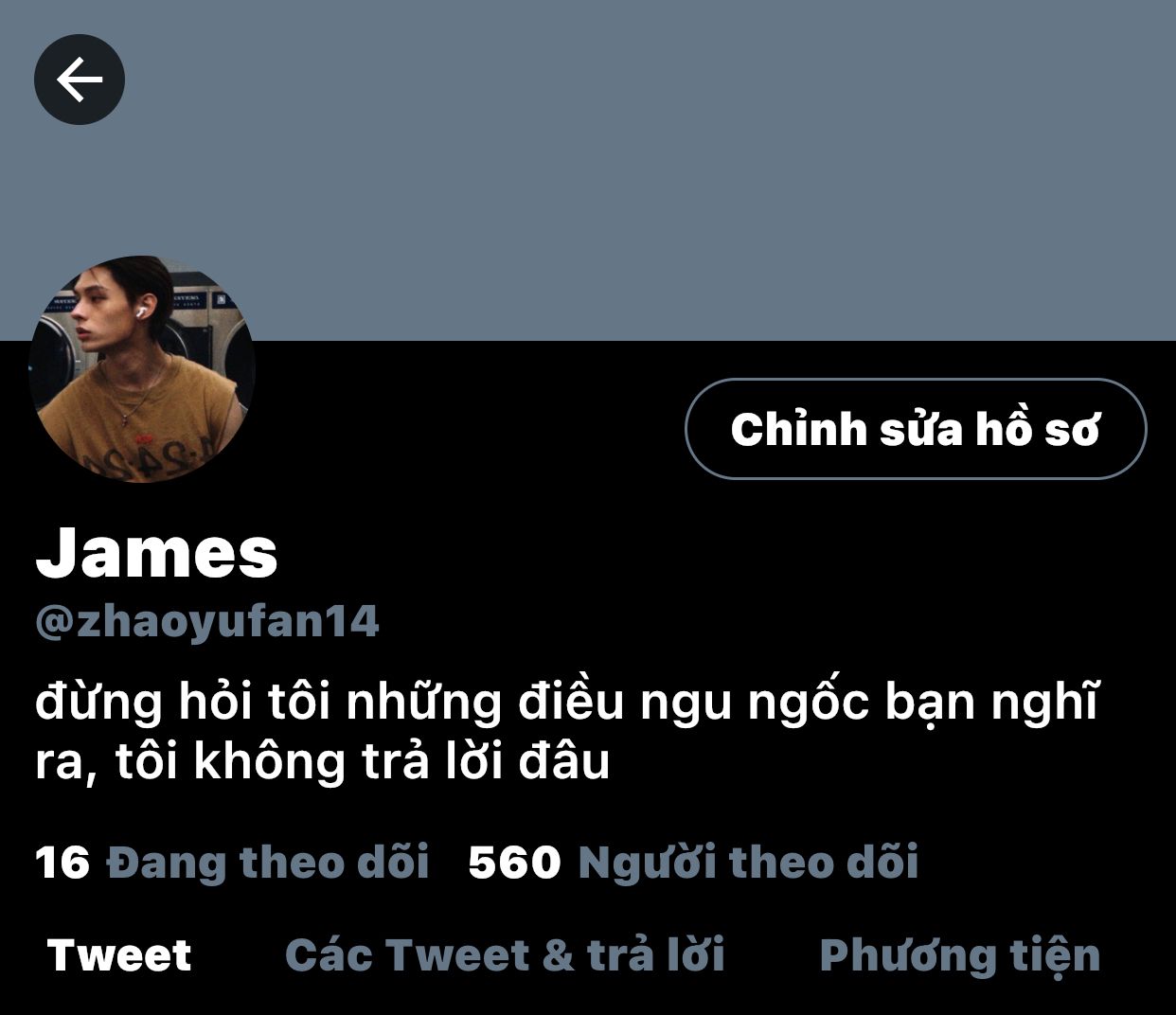Screen dimensions: 1176x1015
Task: Open the circular profile avatar photo
Action: (x=142, y=368)
